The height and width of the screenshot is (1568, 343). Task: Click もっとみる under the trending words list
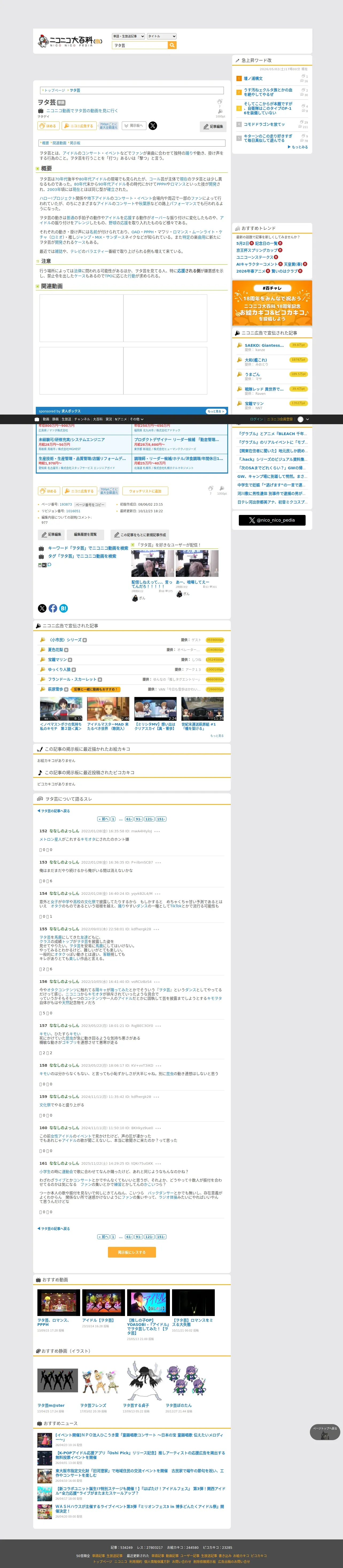point(298,147)
